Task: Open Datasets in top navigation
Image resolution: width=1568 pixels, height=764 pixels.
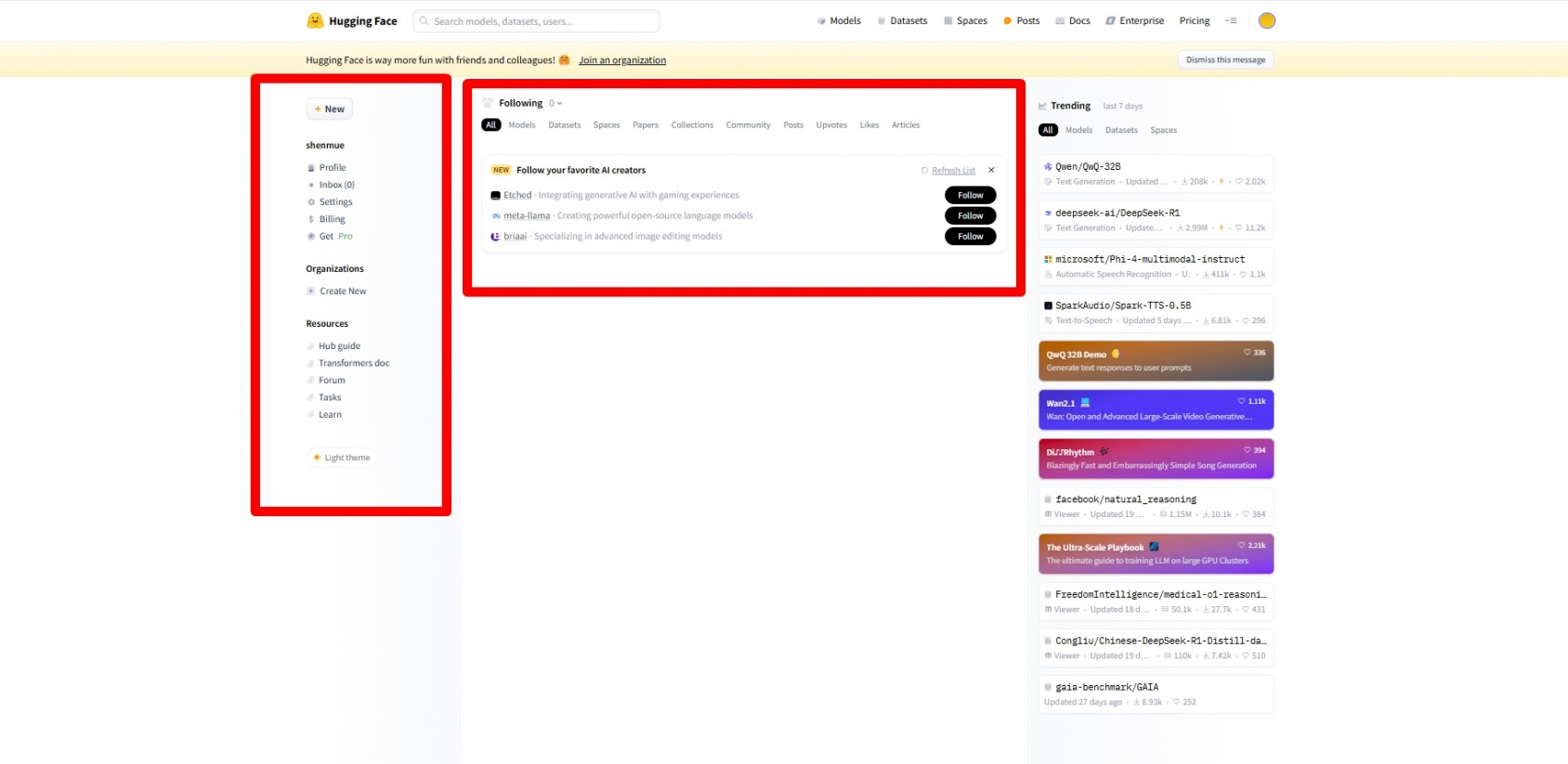Action: tap(902, 20)
